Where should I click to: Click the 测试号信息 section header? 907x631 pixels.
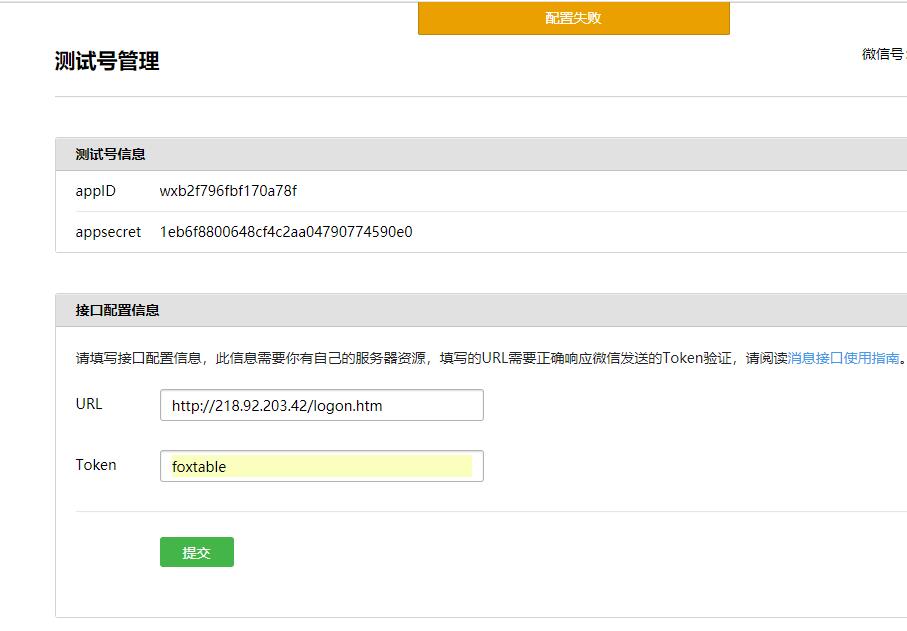coord(110,154)
